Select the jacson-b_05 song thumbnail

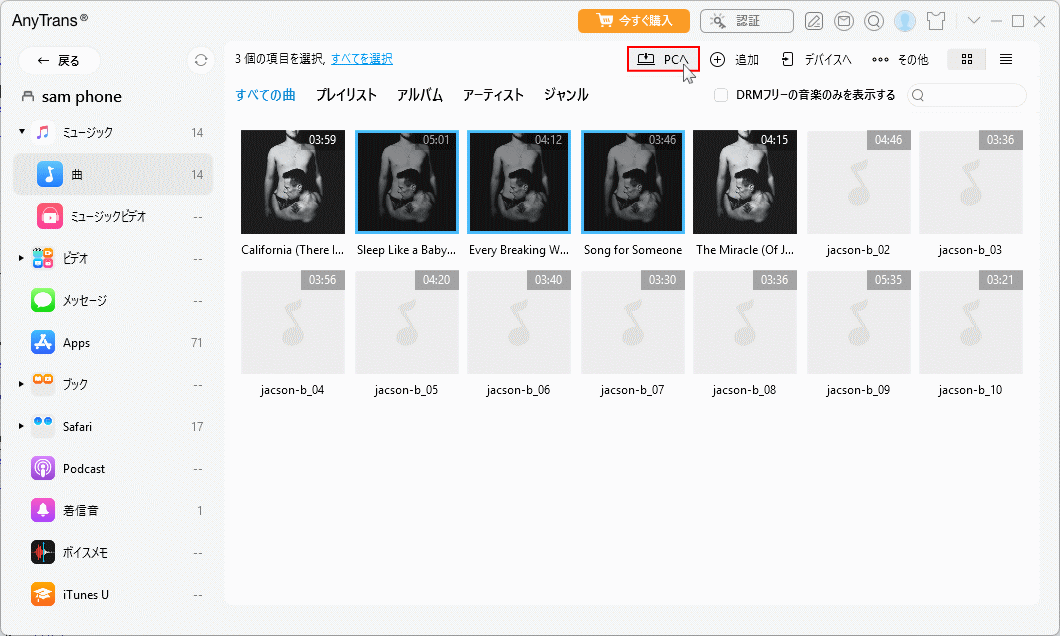click(x=407, y=322)
